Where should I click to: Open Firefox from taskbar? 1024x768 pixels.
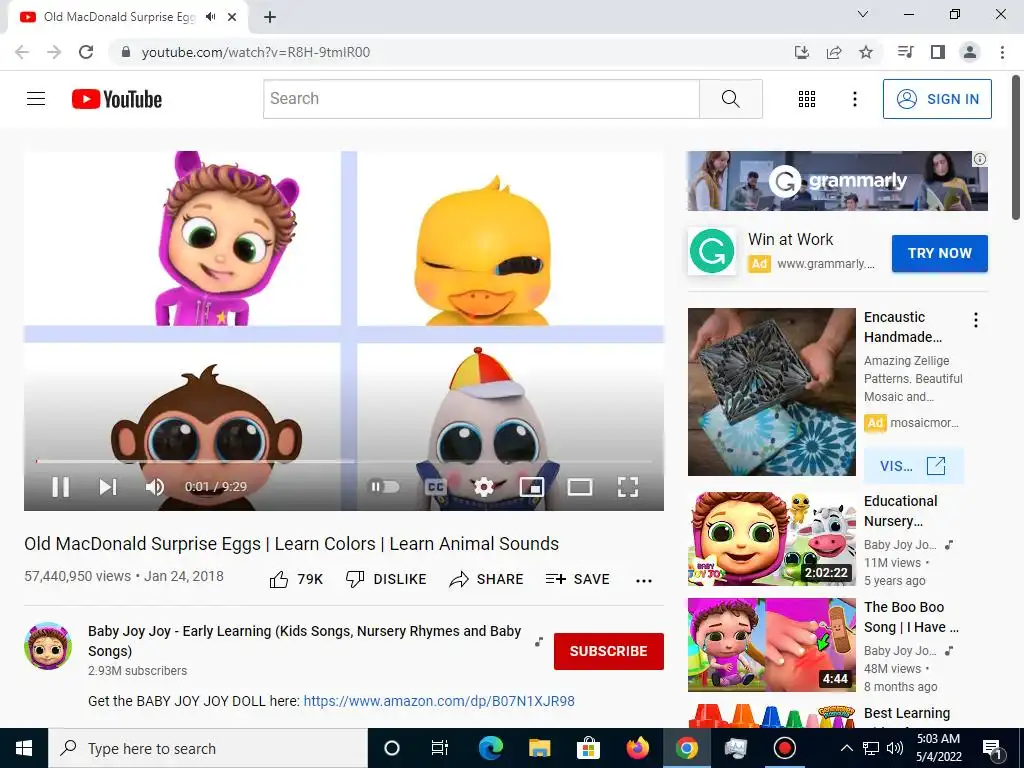coord(637,748)
